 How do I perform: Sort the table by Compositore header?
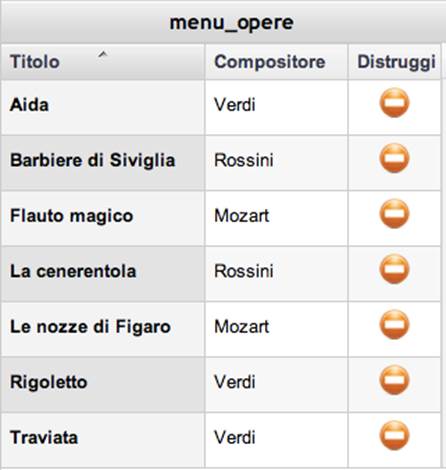(x=276, y=62)
